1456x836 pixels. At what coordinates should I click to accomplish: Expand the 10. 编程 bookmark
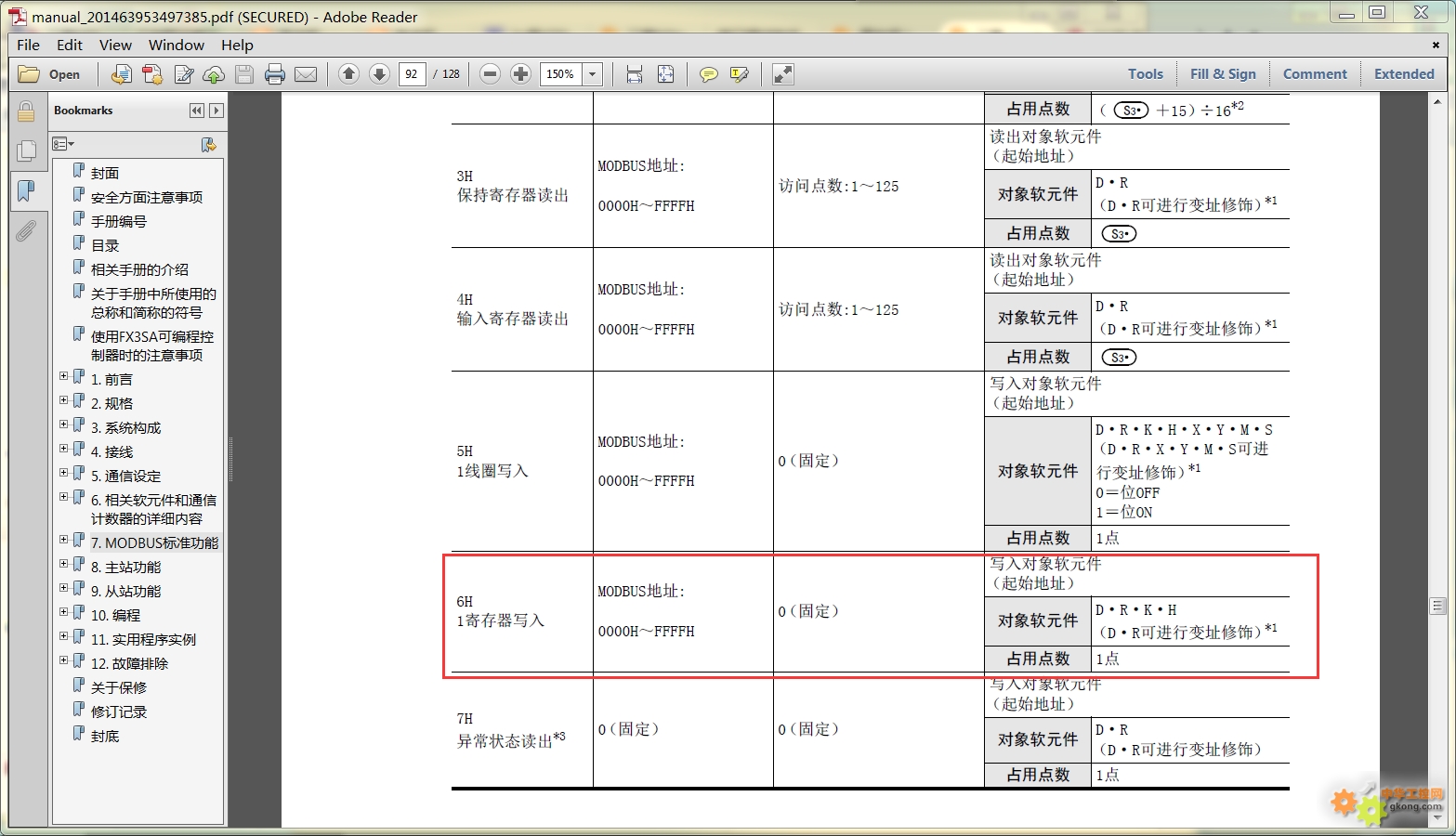coord(64,612)
